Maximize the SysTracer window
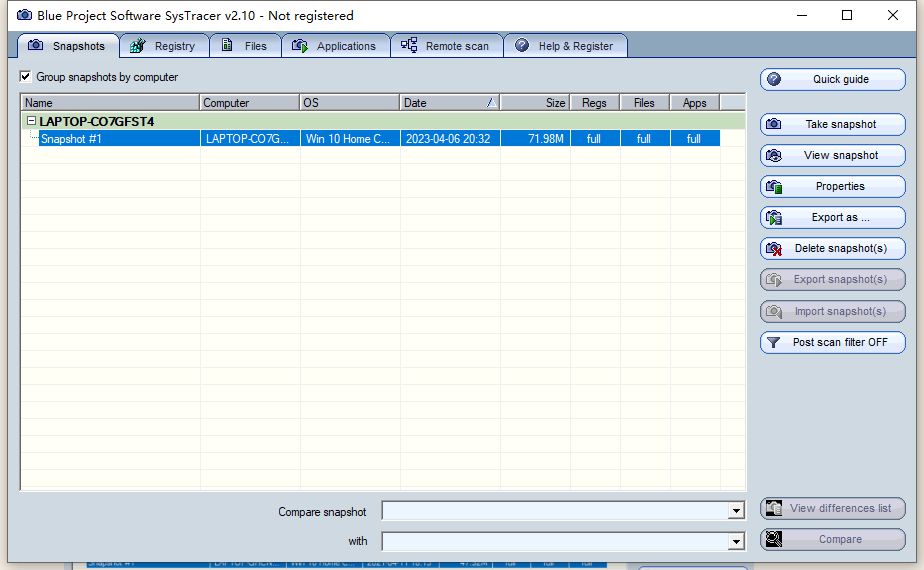Screen dimensions: 924x570 pyautogui.click(x=847, y=15)
